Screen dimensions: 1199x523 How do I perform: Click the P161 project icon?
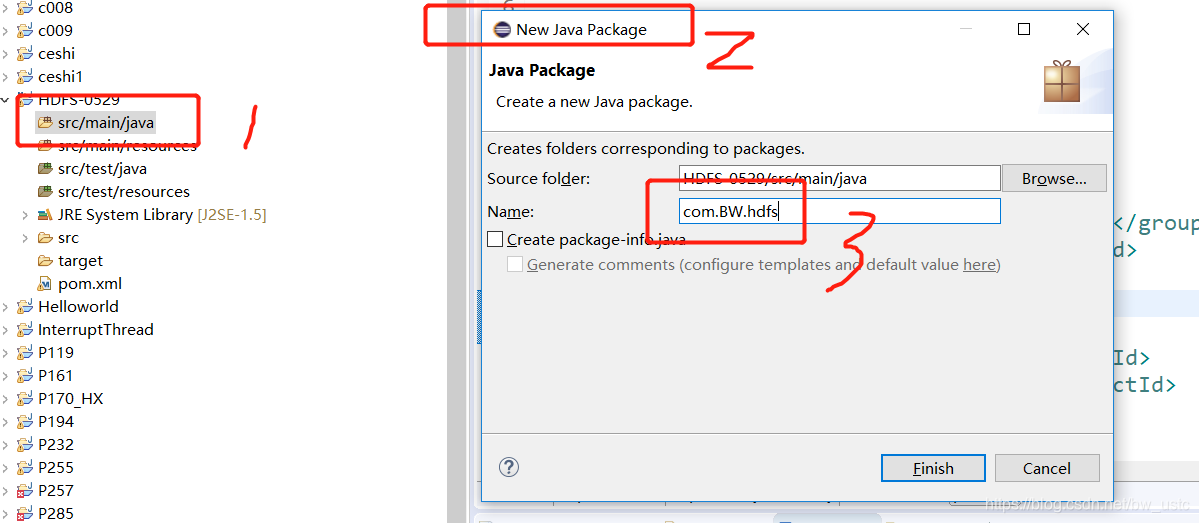pos(25,375)
